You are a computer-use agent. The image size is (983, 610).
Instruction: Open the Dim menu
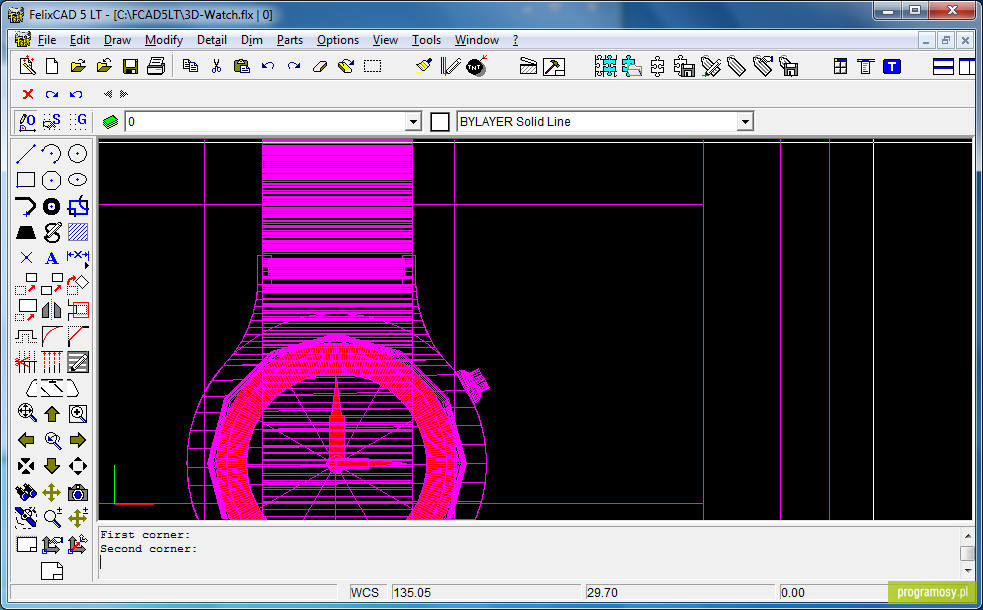[x=251, y=40]
